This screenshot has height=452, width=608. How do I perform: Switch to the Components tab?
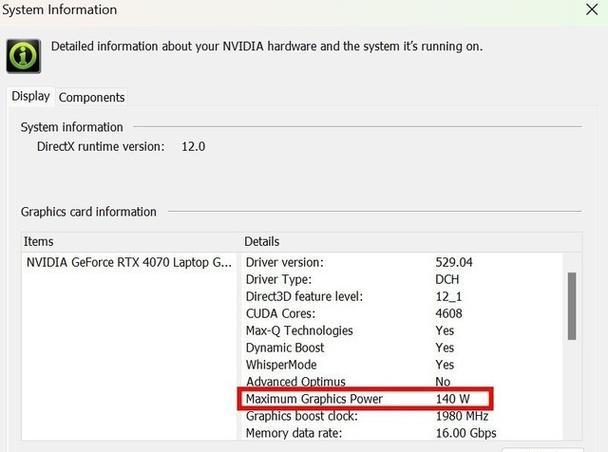pyautogui.click(x=92, y=97)
